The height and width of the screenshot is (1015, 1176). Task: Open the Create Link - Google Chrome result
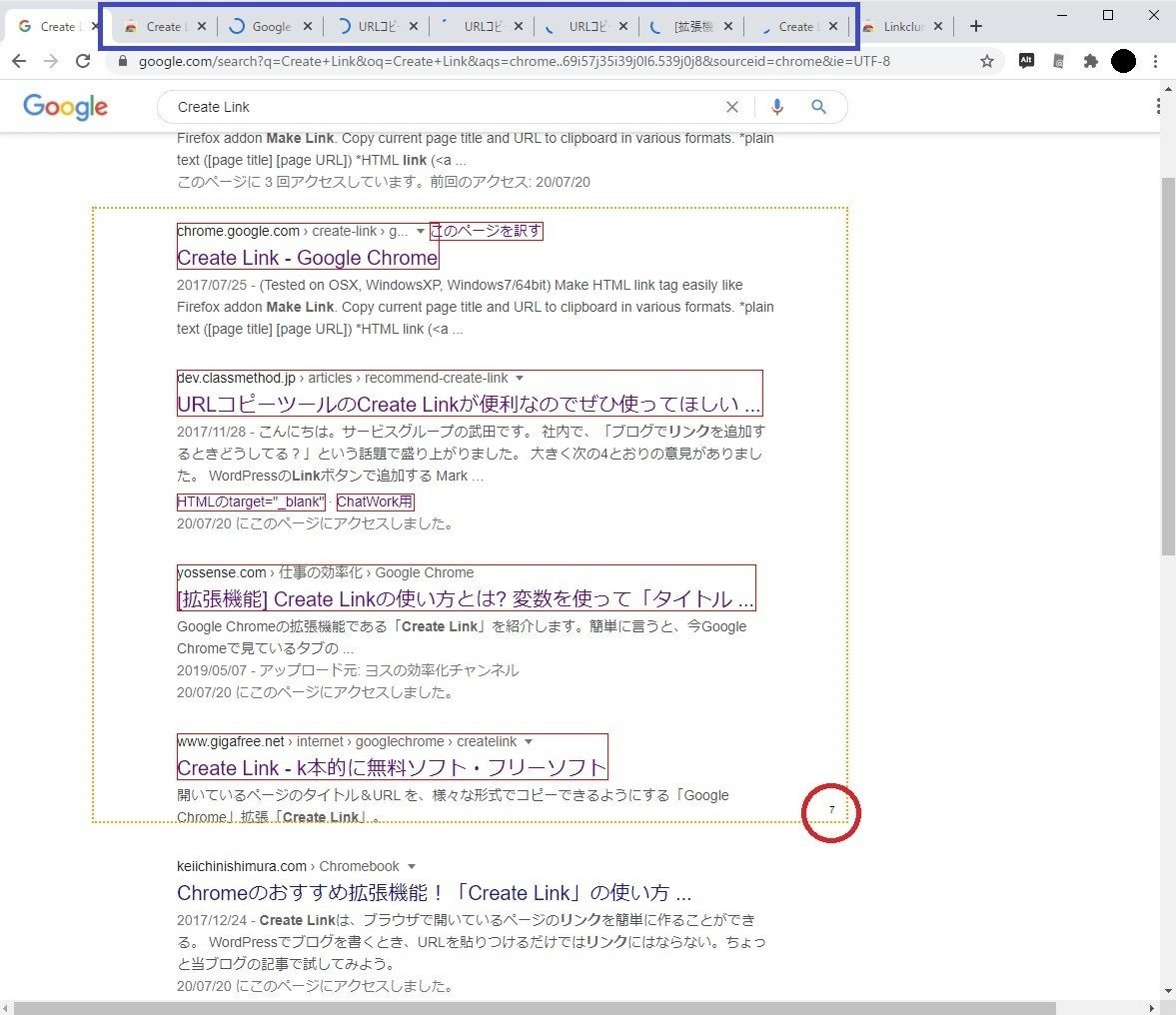[308, 258]
